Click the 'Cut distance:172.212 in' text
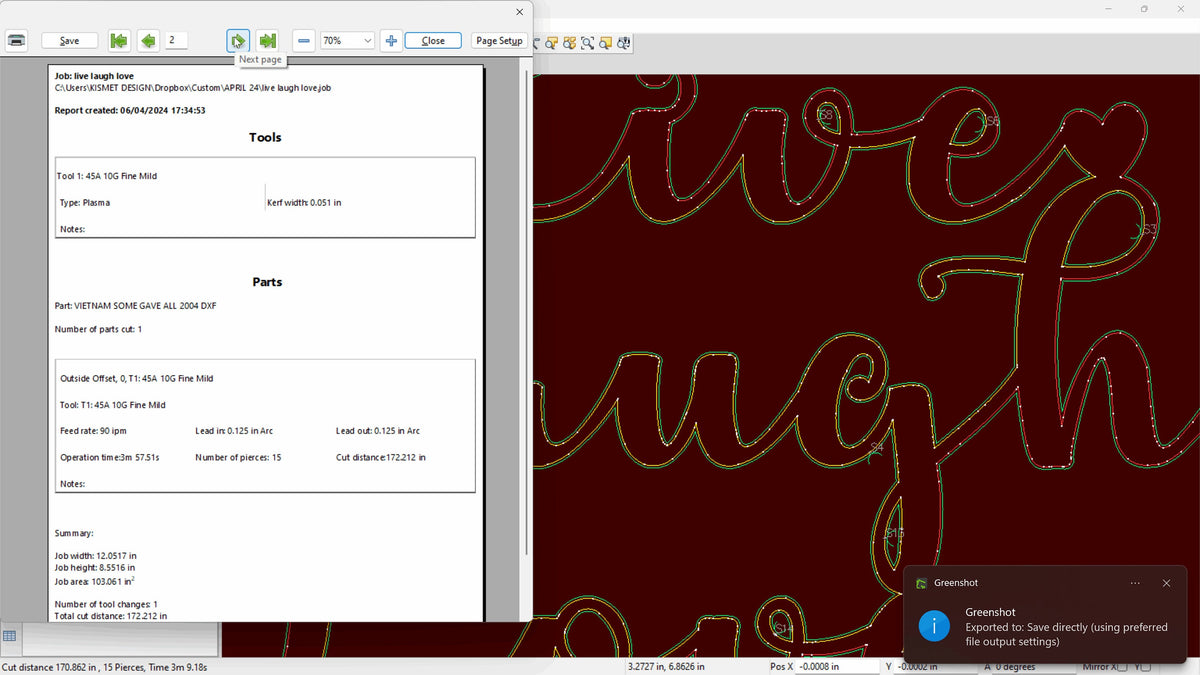Viewport: 1200px width, 675px height. 381,457
